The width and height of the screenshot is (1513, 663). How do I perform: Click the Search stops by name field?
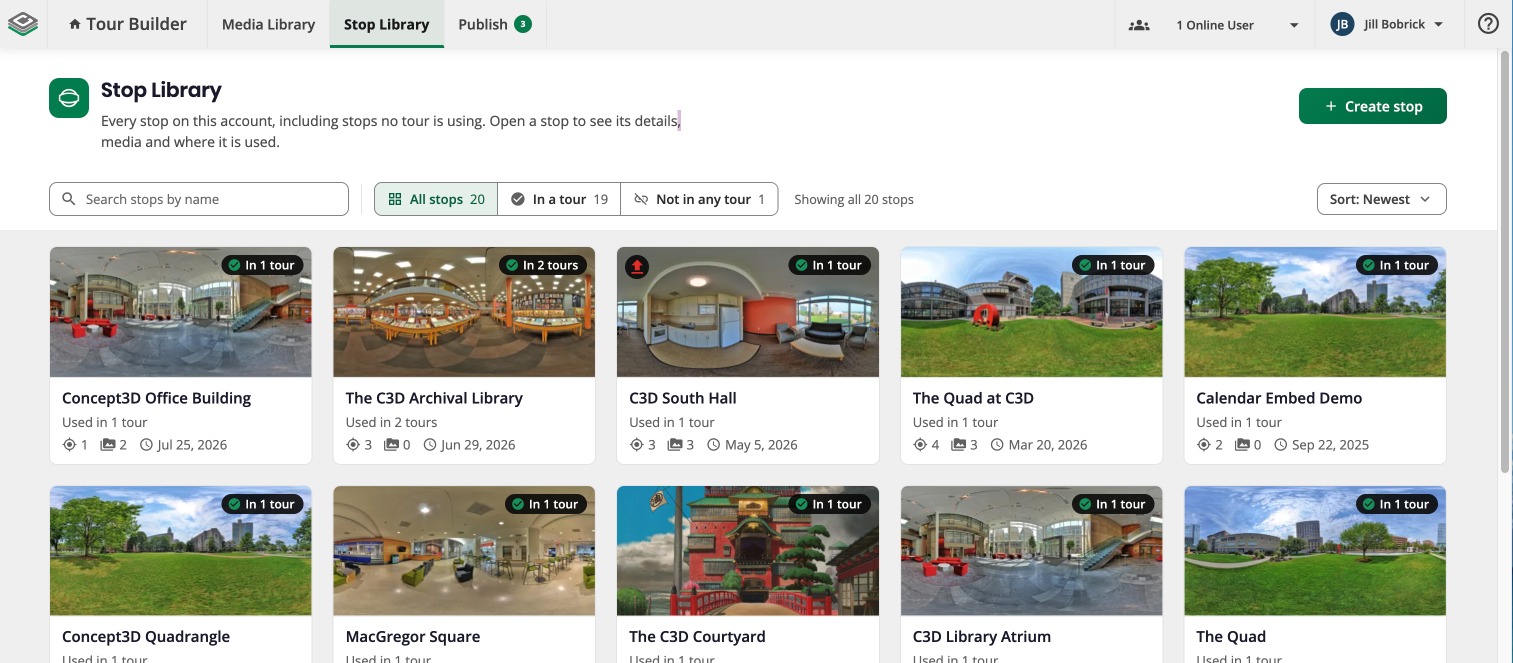click(199, 199)
